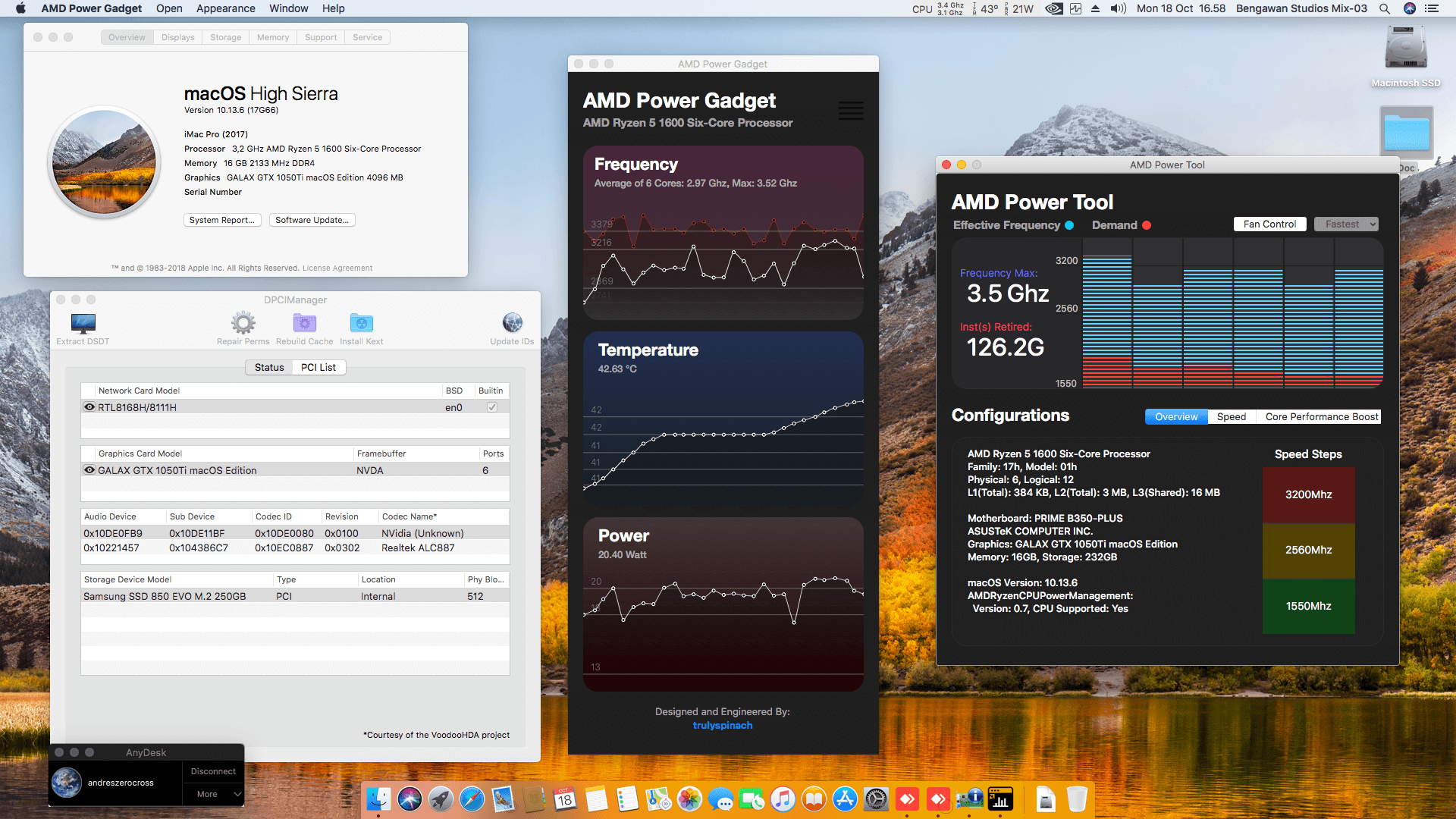
Task: Open the Apple menu
Action: [x=20, y=8]
